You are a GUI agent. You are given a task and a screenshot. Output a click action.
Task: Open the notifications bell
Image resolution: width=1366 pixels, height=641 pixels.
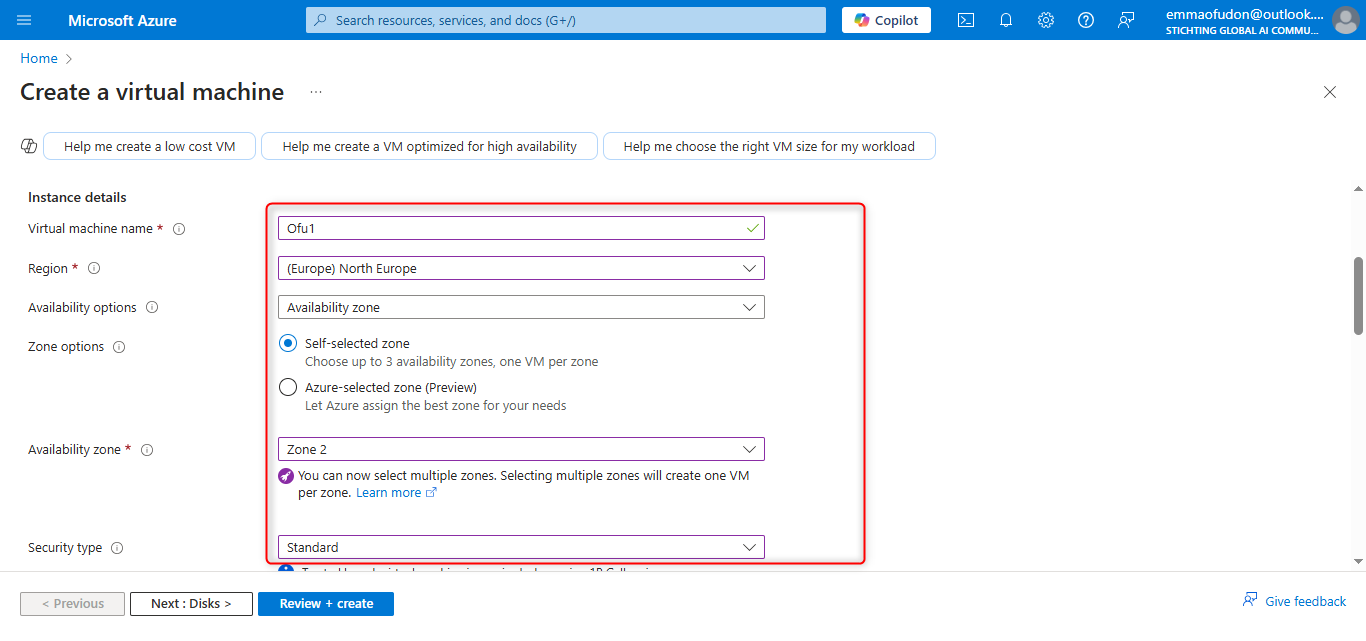pyautogui.click(x=1006, y=20)
